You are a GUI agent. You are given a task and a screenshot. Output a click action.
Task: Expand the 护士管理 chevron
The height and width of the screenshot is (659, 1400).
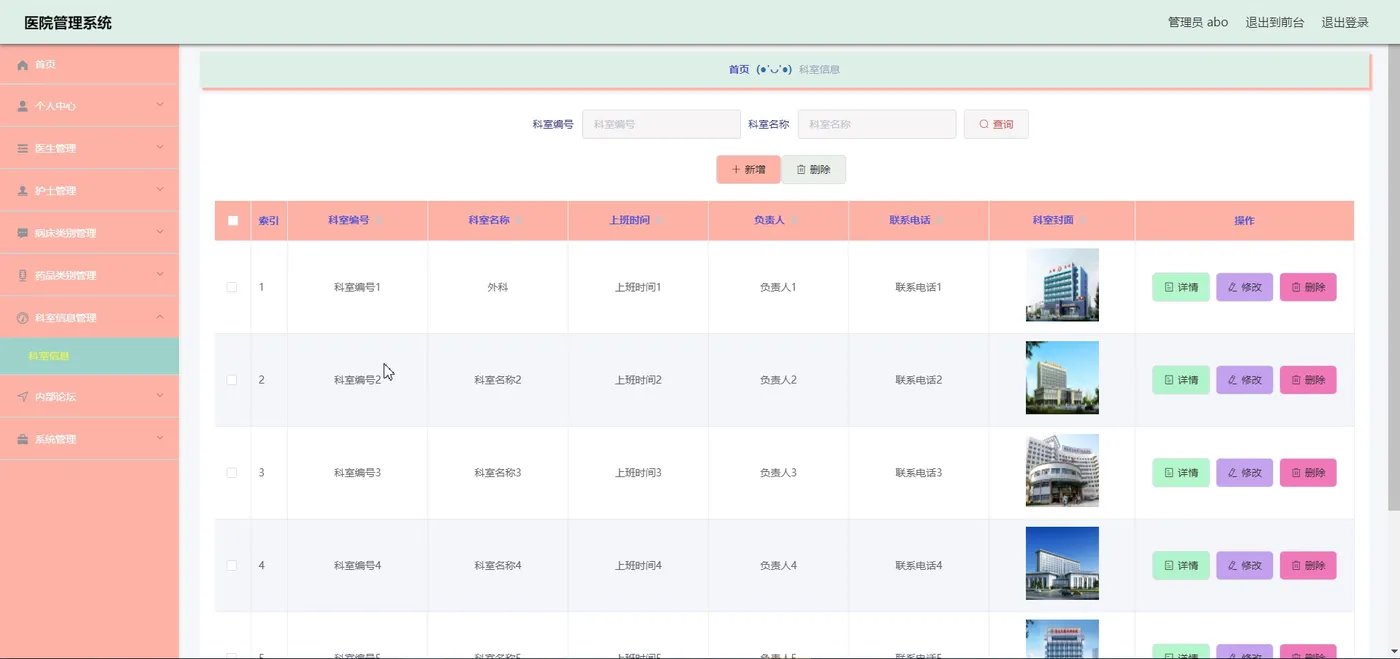coord(160,190)
